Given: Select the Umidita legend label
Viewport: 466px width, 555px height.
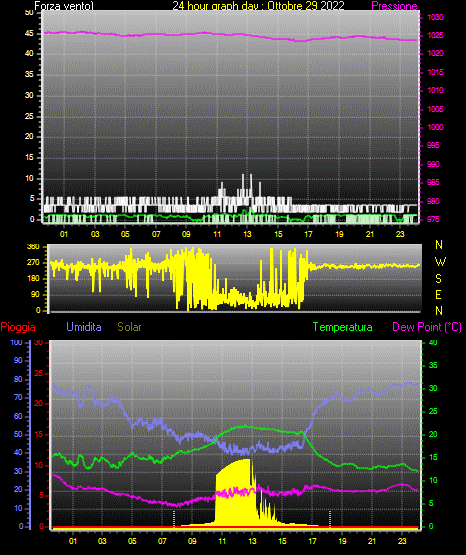Looking at the screenshot, I should (x=84, y=327).
